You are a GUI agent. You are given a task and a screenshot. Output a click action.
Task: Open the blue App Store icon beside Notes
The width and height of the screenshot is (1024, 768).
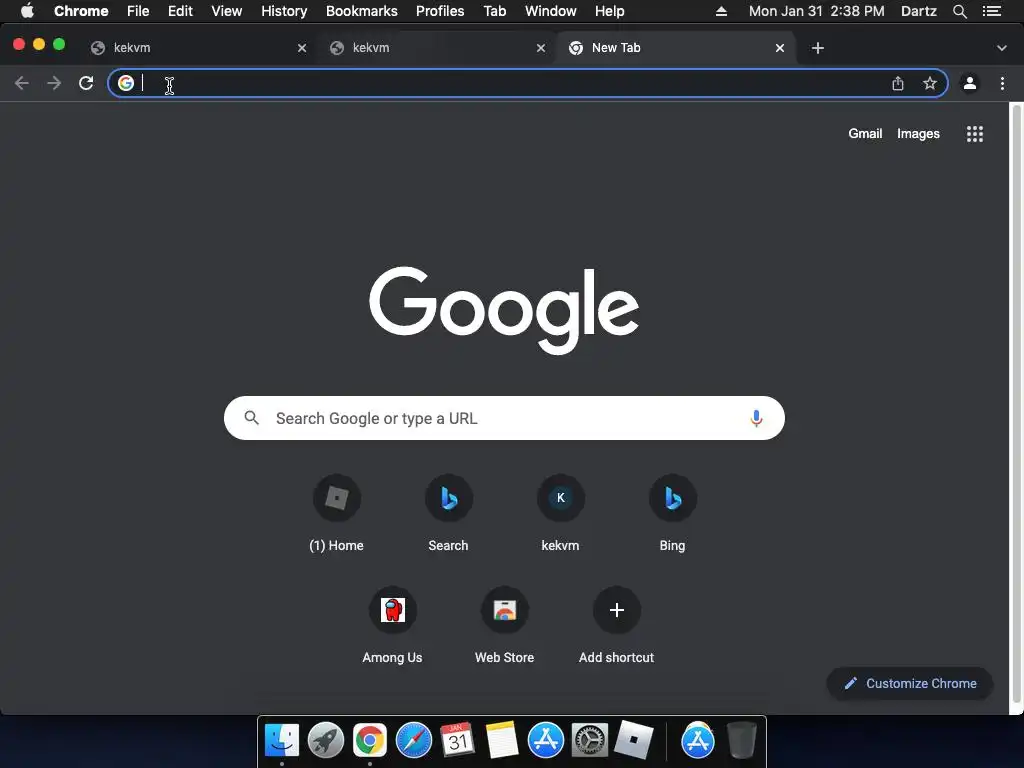(545, 741)
